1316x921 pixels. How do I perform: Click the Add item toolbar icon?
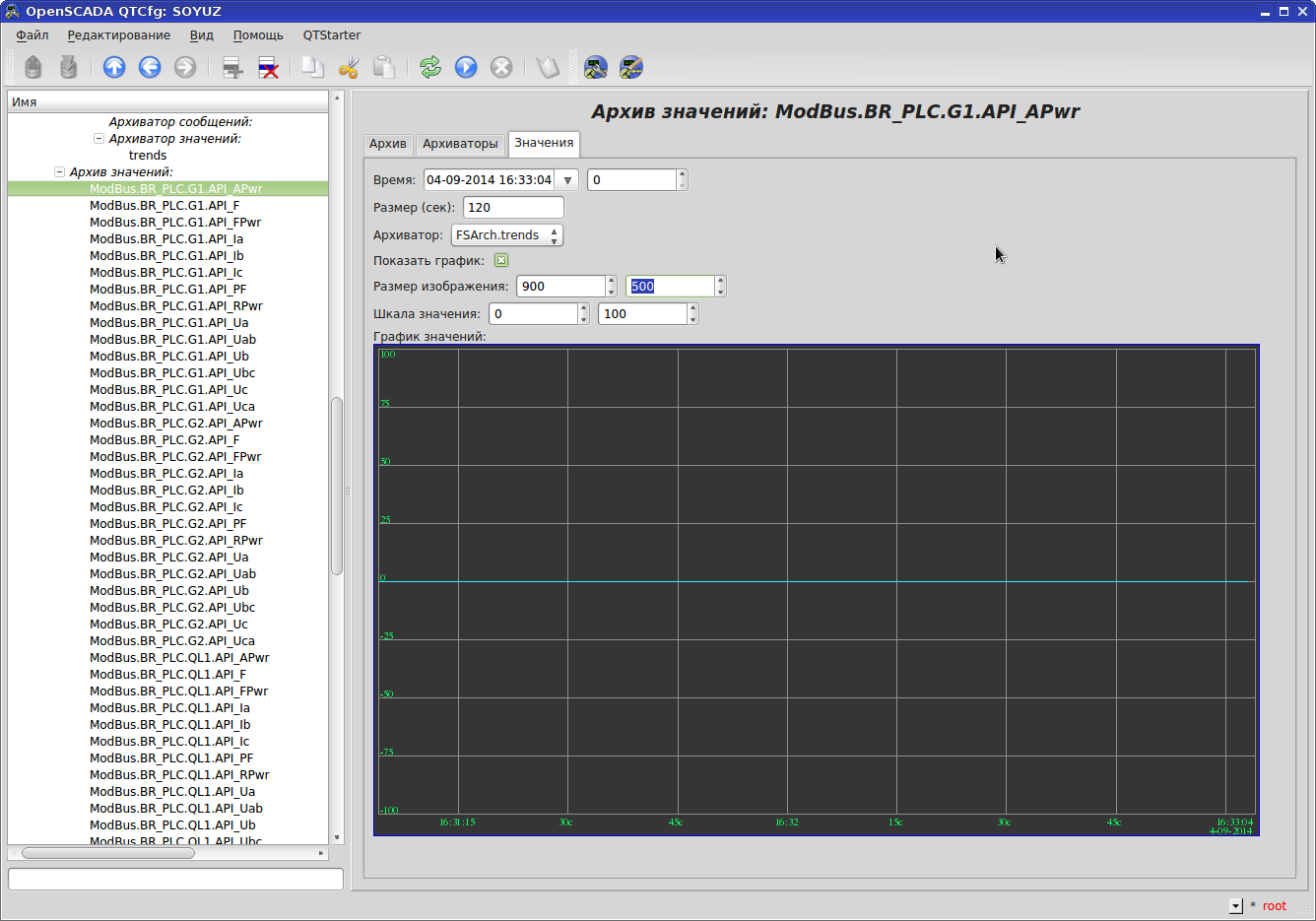[x=232, y=67]
